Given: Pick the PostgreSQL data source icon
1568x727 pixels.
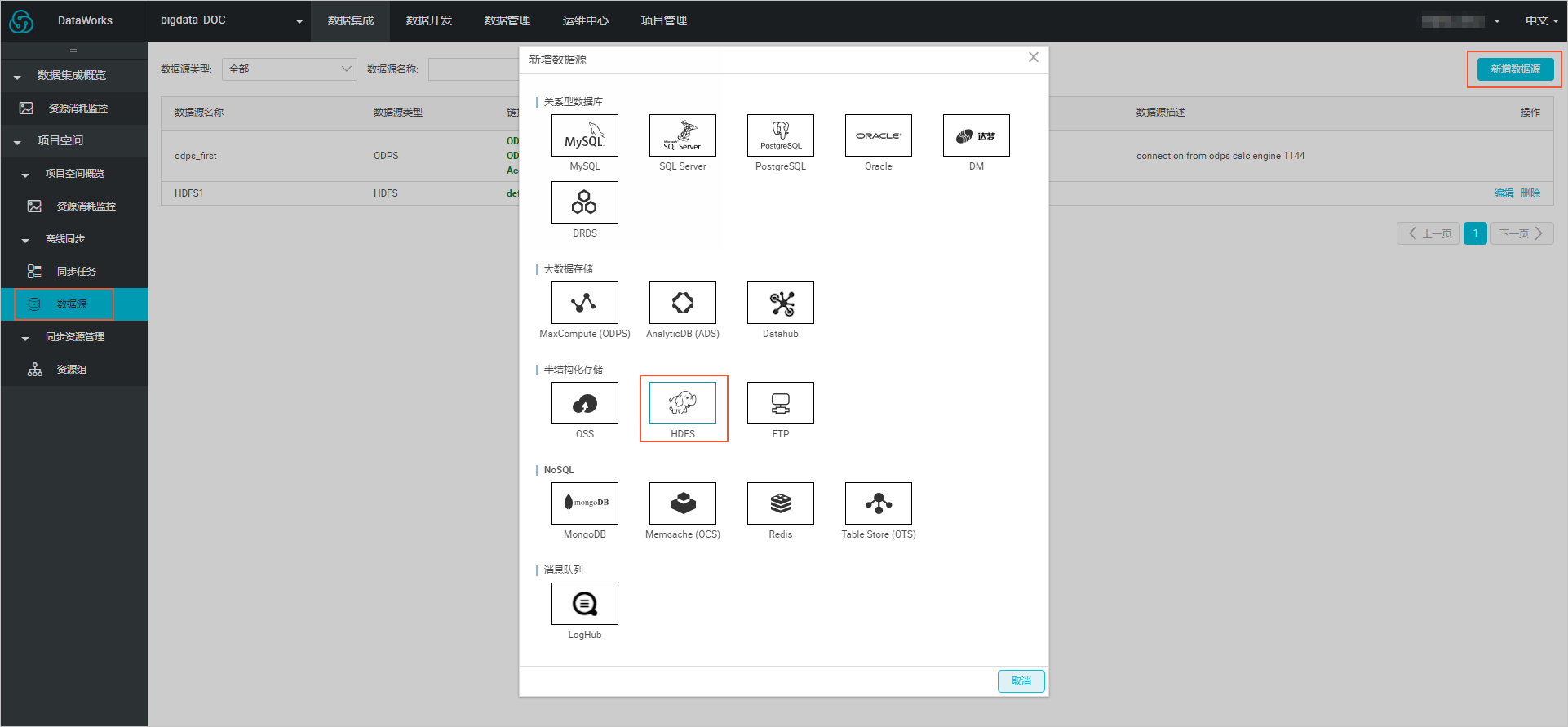Looking at the screenshot, I should tap(780, 135).
